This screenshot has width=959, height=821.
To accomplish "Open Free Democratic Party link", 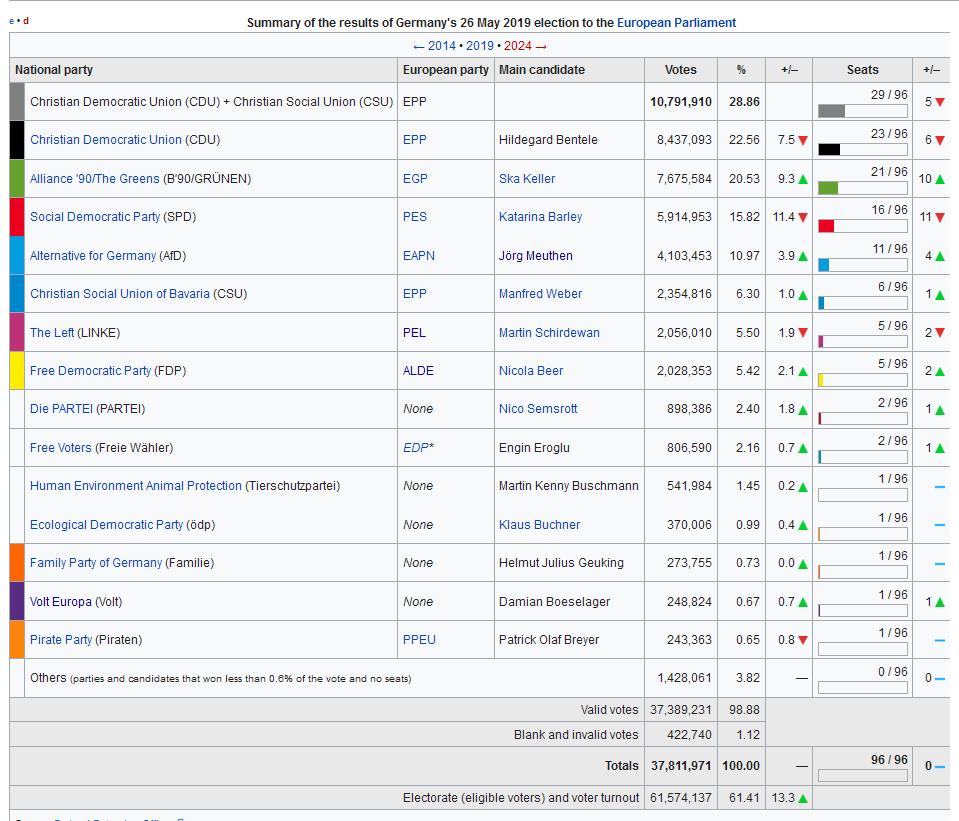I will [91, 371].
